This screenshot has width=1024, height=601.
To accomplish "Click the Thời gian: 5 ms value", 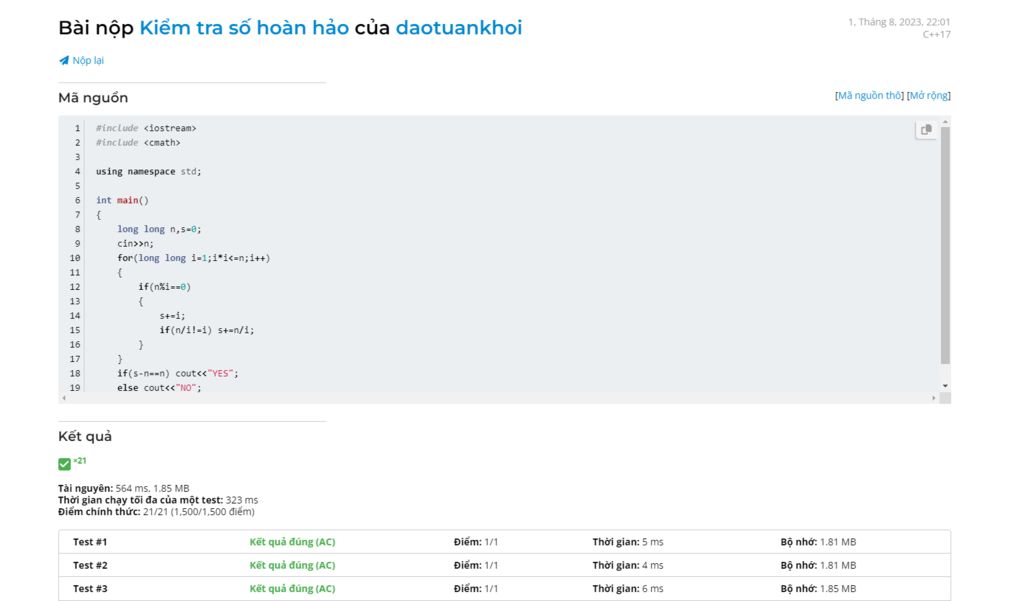I will pyautogui.click(x=628, y=542).
